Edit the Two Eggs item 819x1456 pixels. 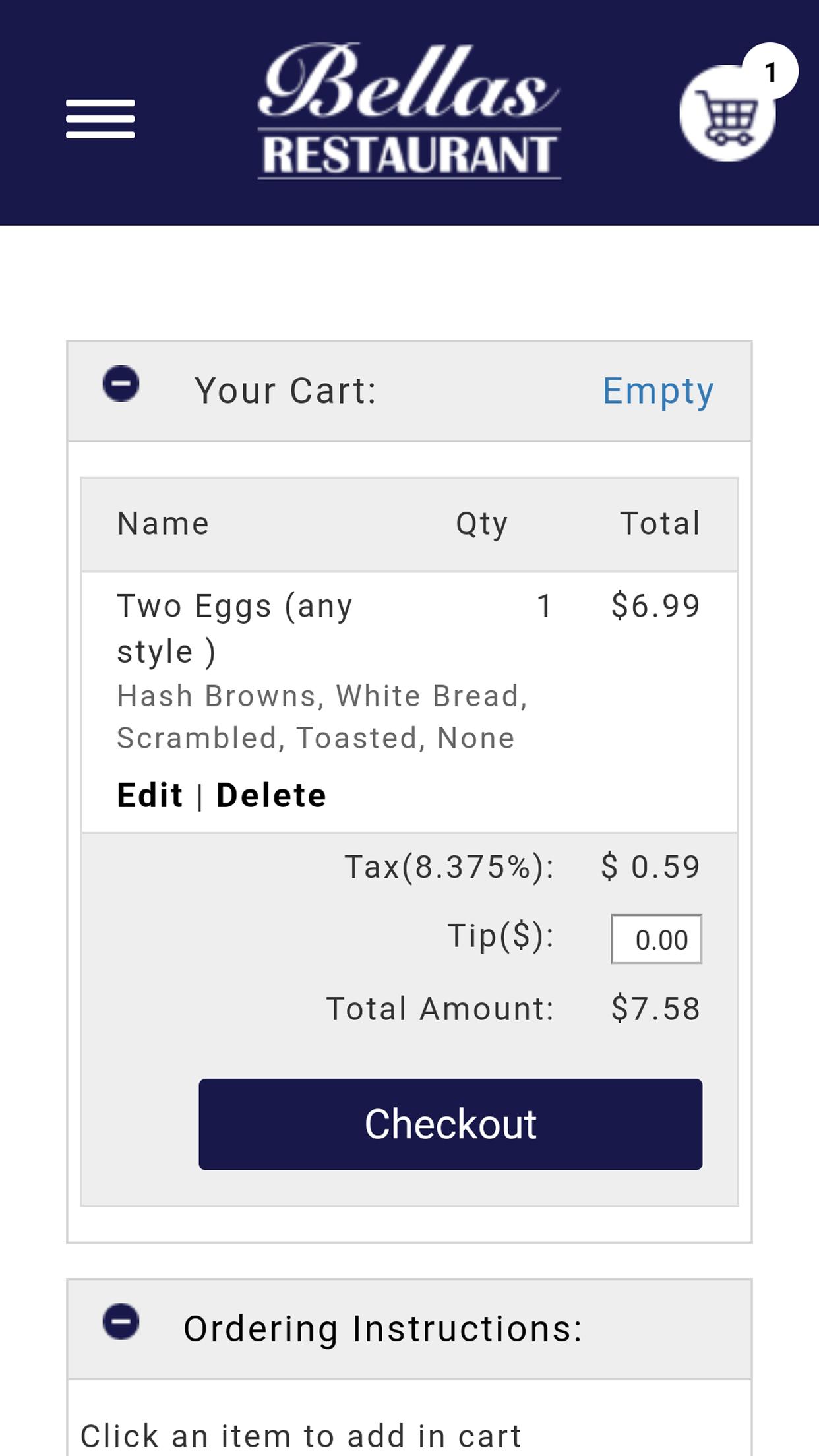(150, 795)
